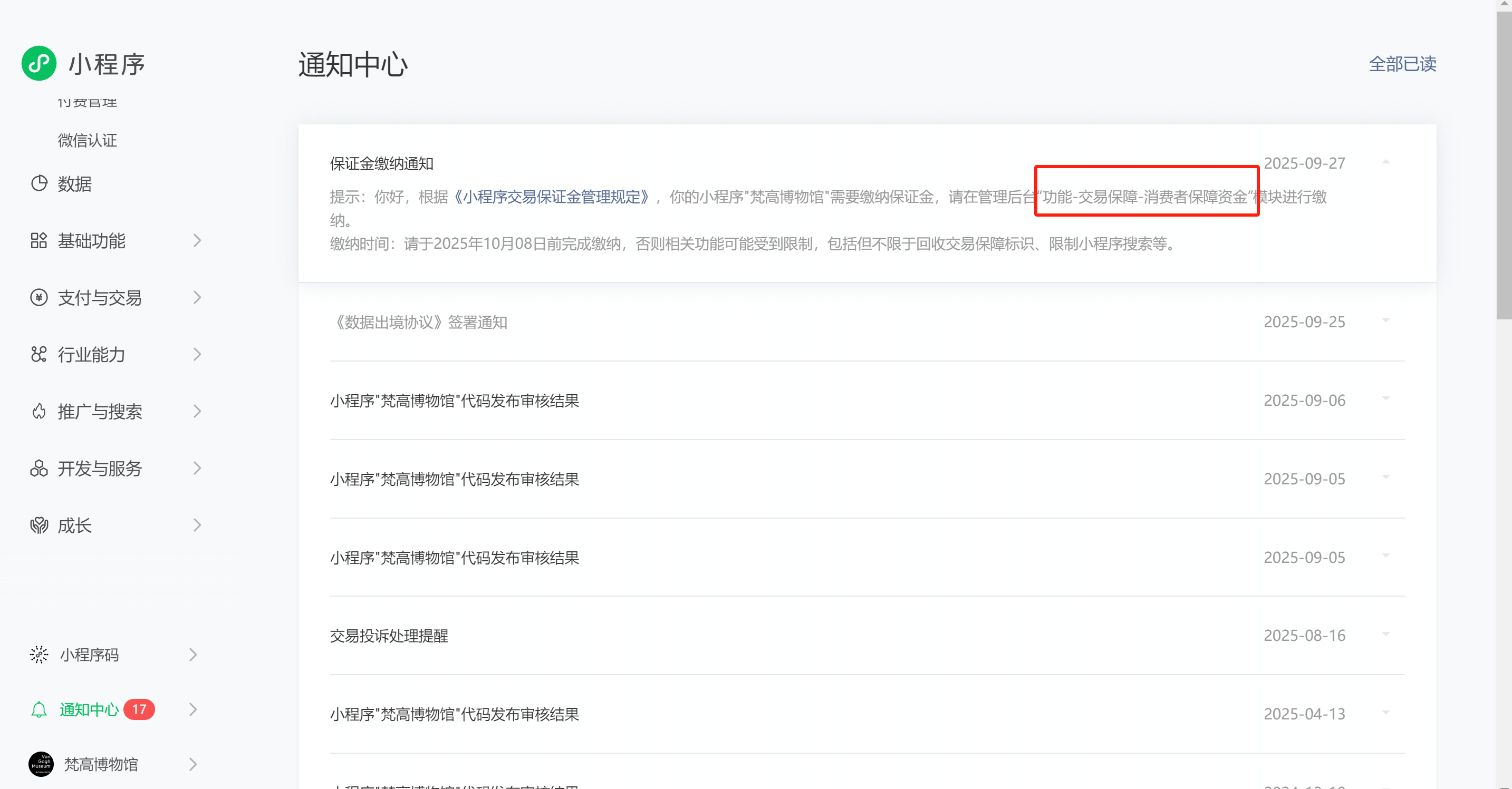Click the bell icon beside 通知中心
1512x789 pixels.
[x=38, y=709]
